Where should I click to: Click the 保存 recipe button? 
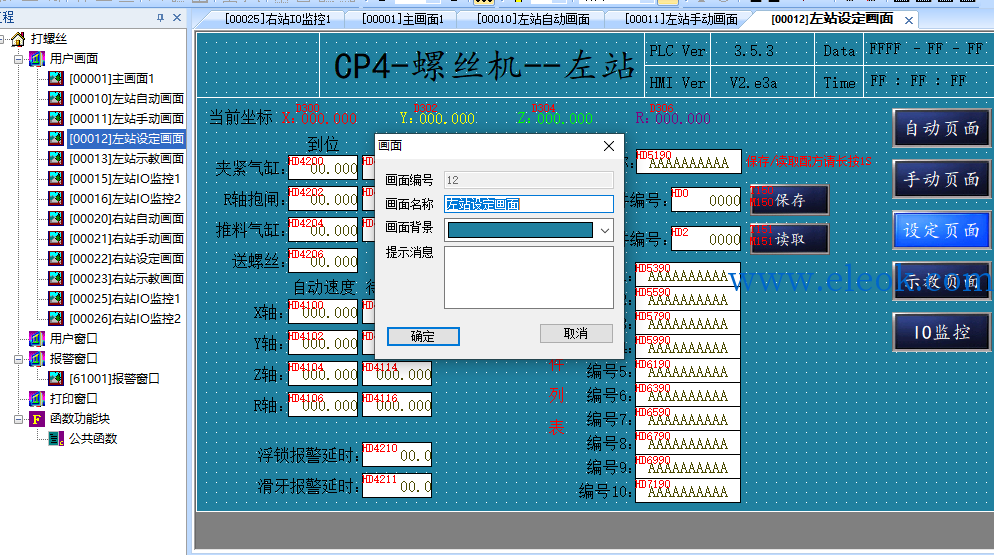789,200
